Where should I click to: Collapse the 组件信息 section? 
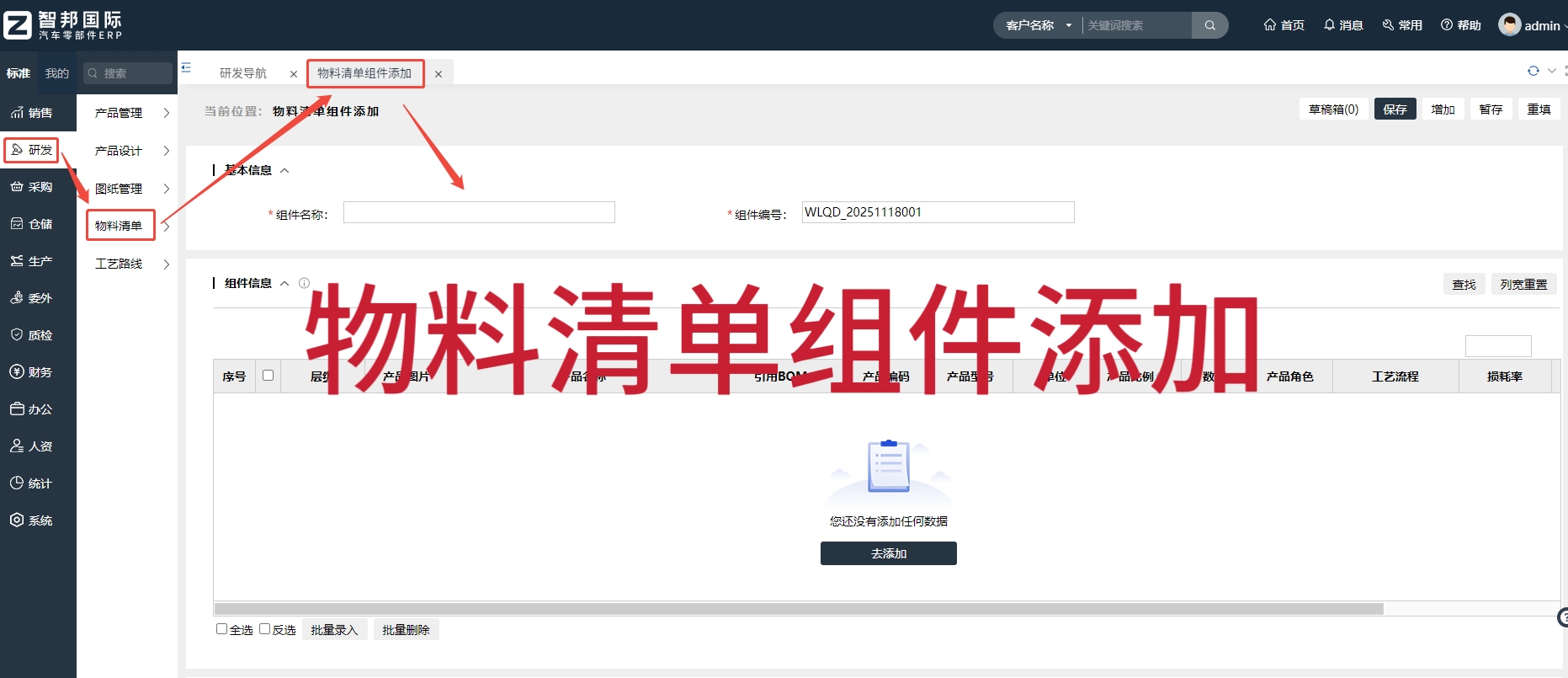[284, 283]
